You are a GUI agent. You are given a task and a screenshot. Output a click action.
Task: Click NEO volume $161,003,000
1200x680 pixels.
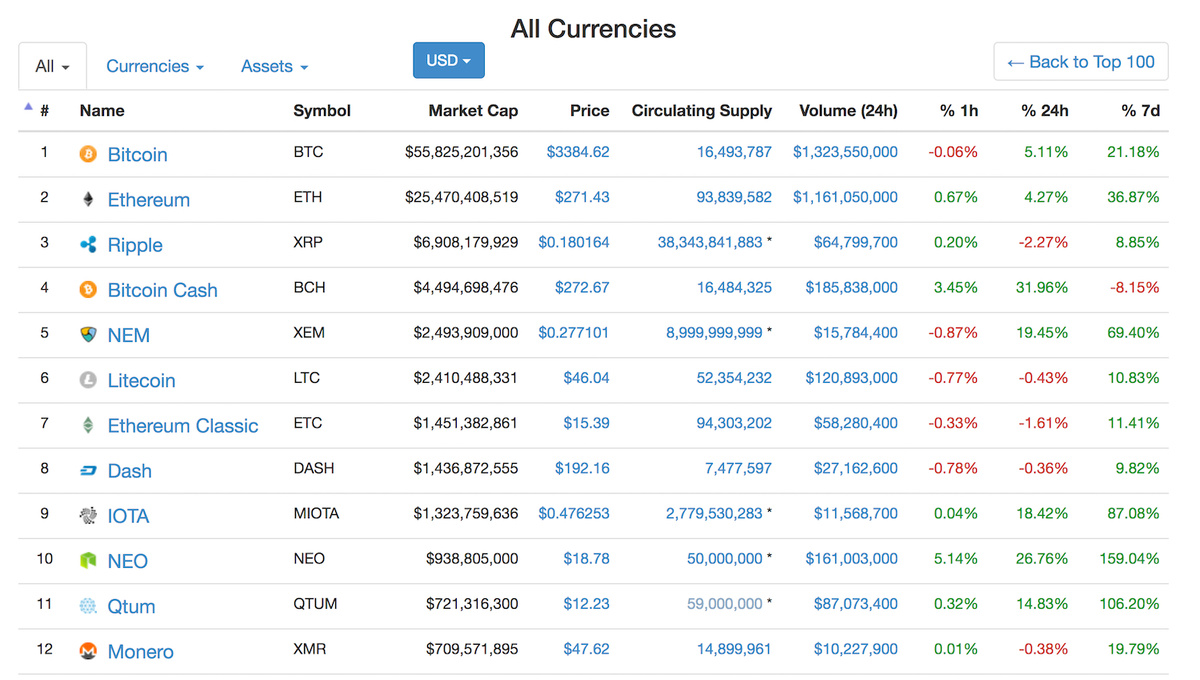pos(852,558)
